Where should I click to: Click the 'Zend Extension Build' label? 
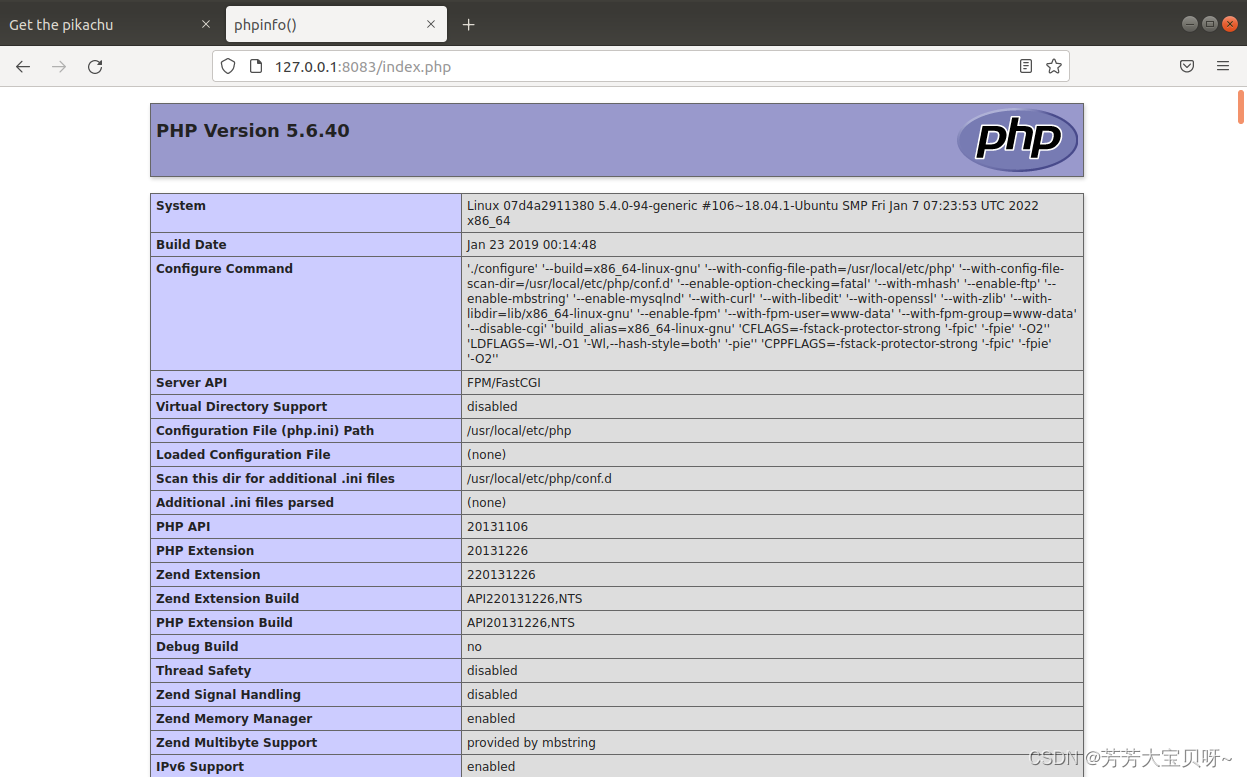[228, 599]
